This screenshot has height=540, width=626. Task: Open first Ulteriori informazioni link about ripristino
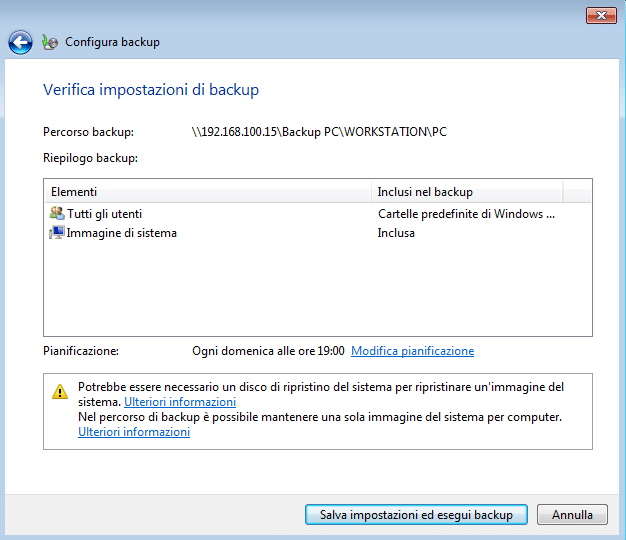tap(180, 402)
